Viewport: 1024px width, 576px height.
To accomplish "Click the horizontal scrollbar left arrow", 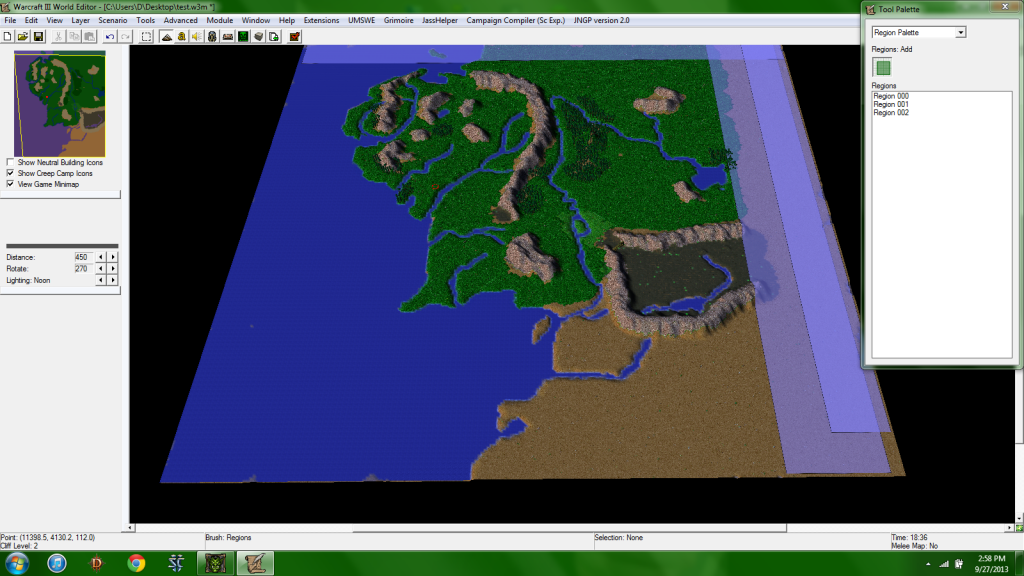I will tap(131, 528).
